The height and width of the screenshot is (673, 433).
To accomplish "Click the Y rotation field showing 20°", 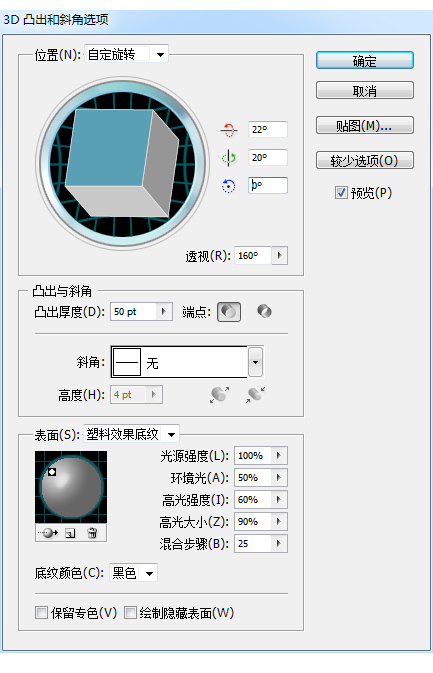I will click(x=267, y=158).
